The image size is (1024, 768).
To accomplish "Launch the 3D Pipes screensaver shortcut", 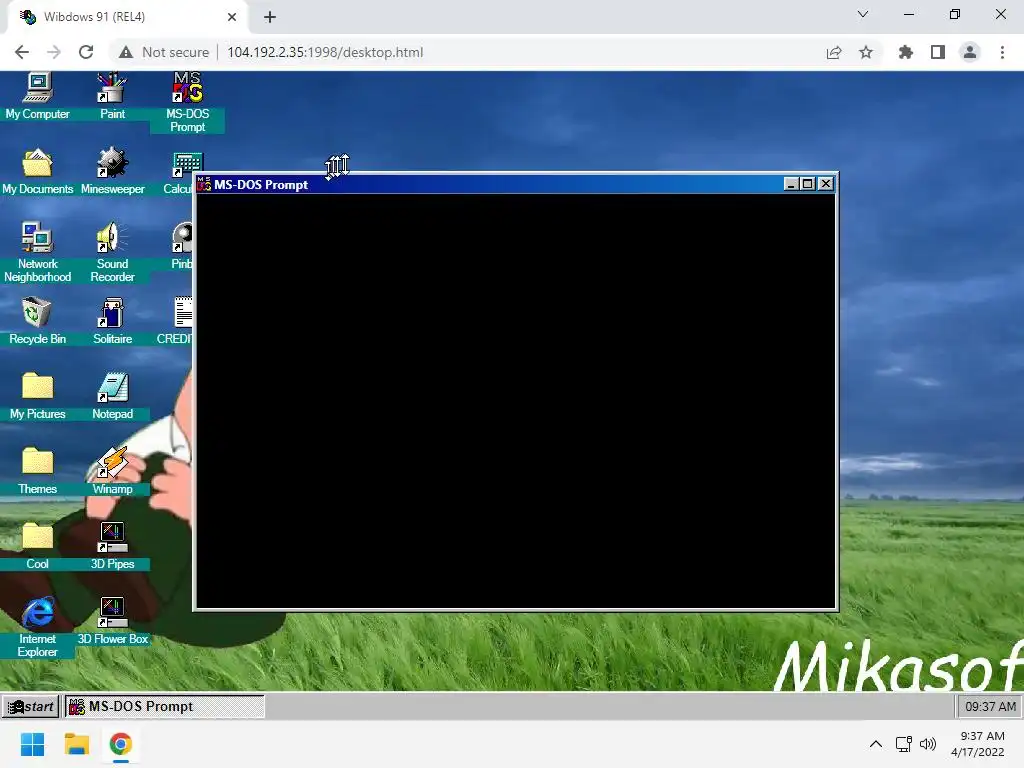I will [112, 546].
